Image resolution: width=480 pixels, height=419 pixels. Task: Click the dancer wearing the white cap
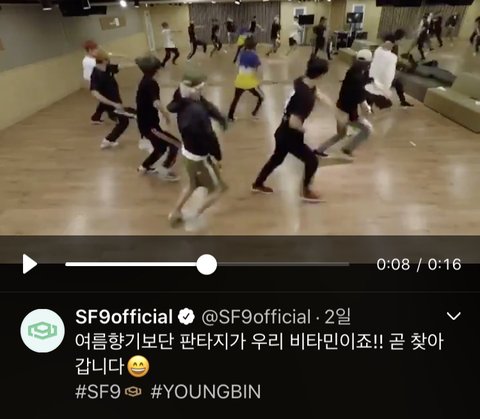(x=352, y=103)
